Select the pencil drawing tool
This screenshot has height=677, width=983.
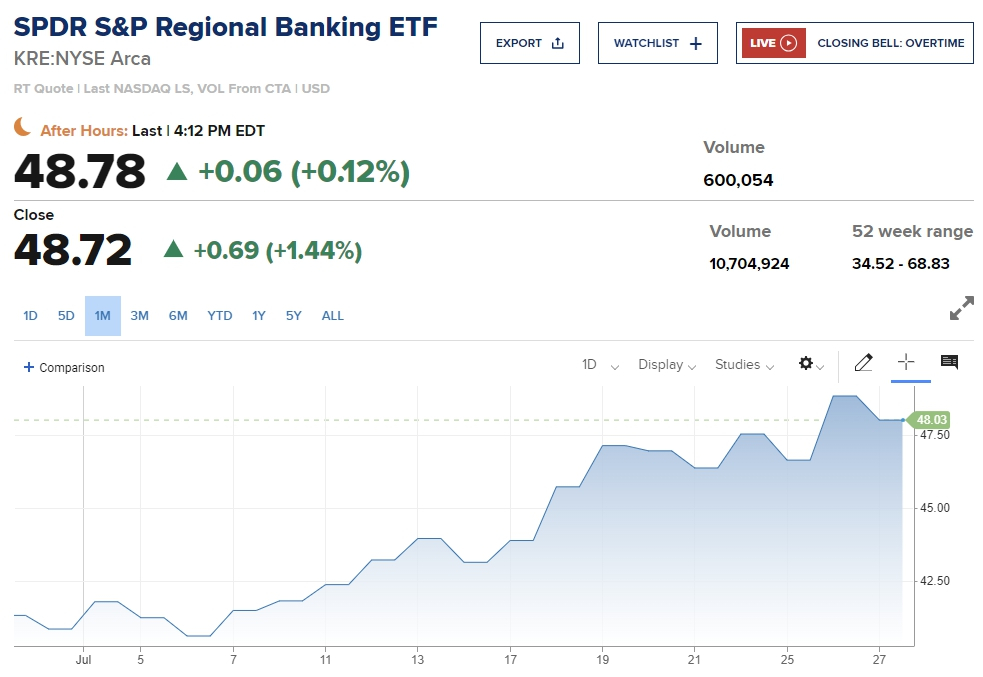(863, 363)
